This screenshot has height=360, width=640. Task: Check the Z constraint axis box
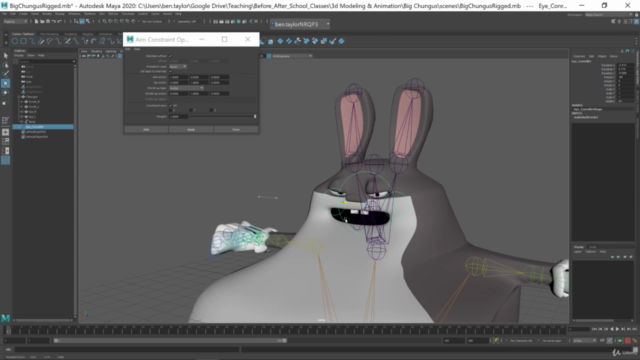coord(211,110)
